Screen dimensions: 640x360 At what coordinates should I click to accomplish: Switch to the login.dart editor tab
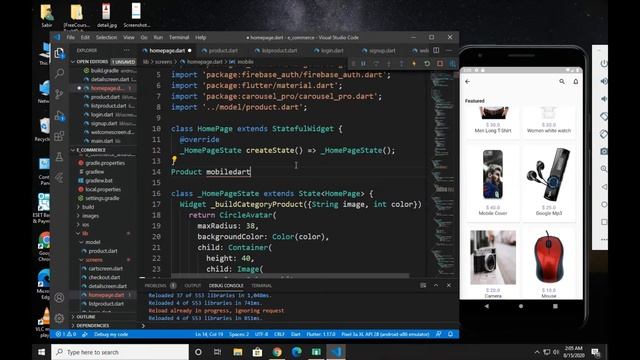pyautogui.click(x=332, y=51)
